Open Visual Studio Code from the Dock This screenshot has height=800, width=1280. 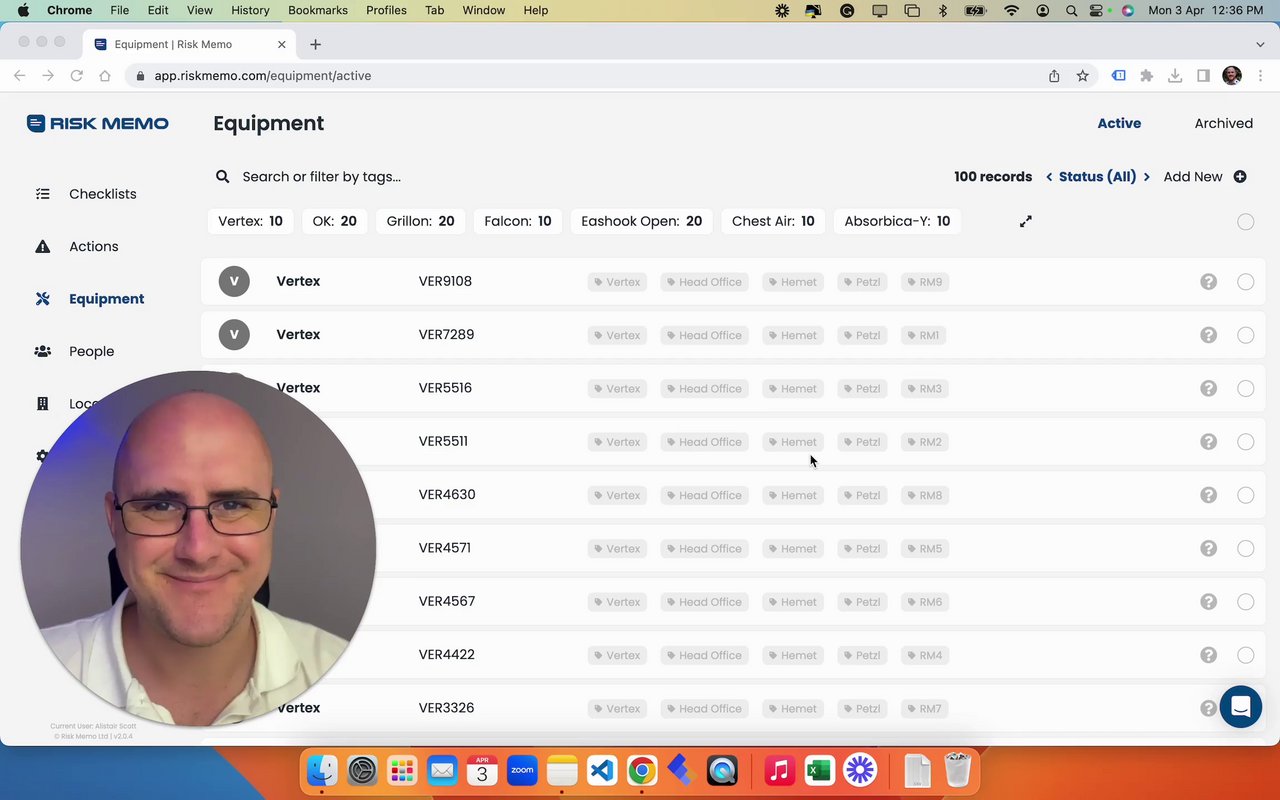pyautogui.click(x=602, y=771)
